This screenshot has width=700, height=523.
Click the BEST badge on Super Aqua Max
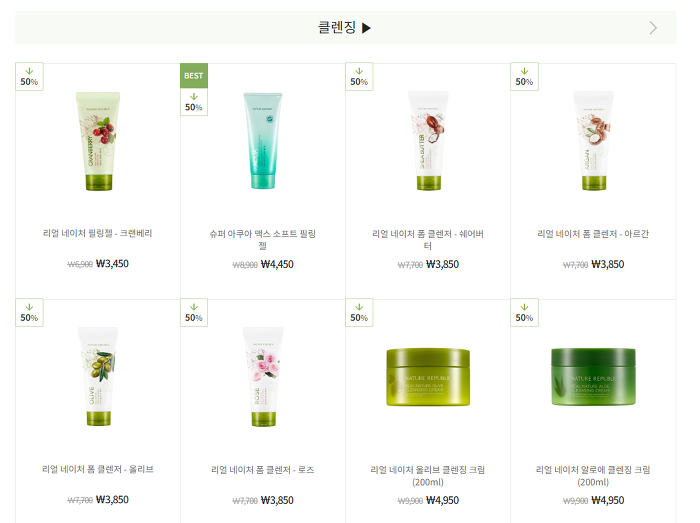click(194, 76)
